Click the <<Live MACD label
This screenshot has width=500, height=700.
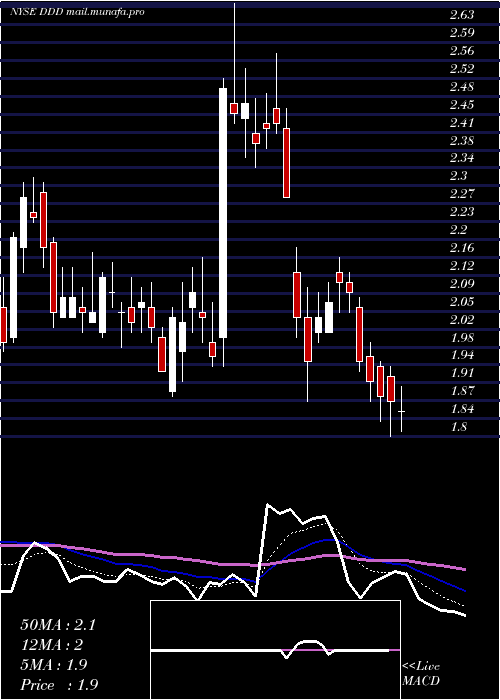coord(421,674)
